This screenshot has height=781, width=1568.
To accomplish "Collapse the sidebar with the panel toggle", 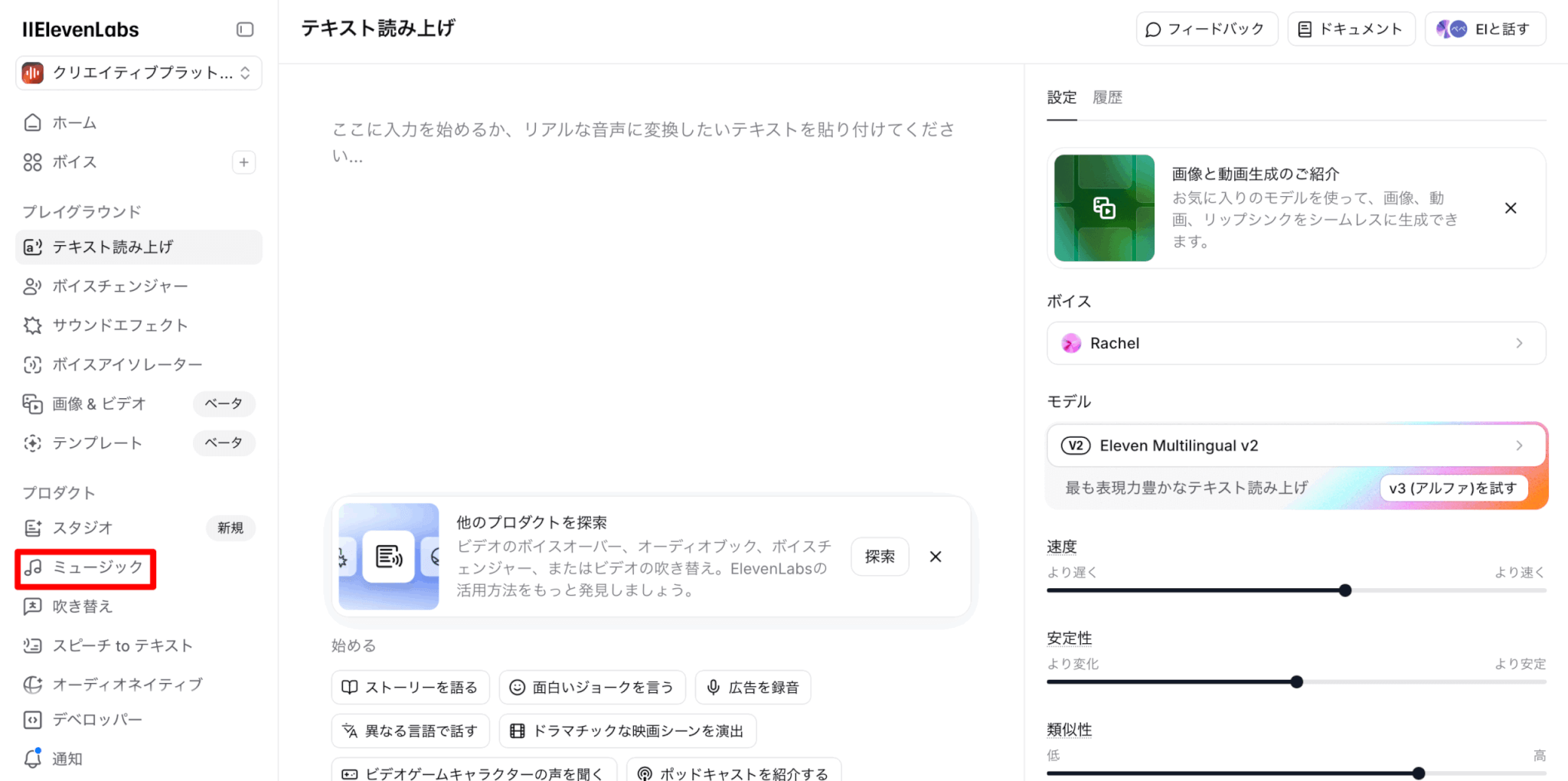I will click(244, 29).
